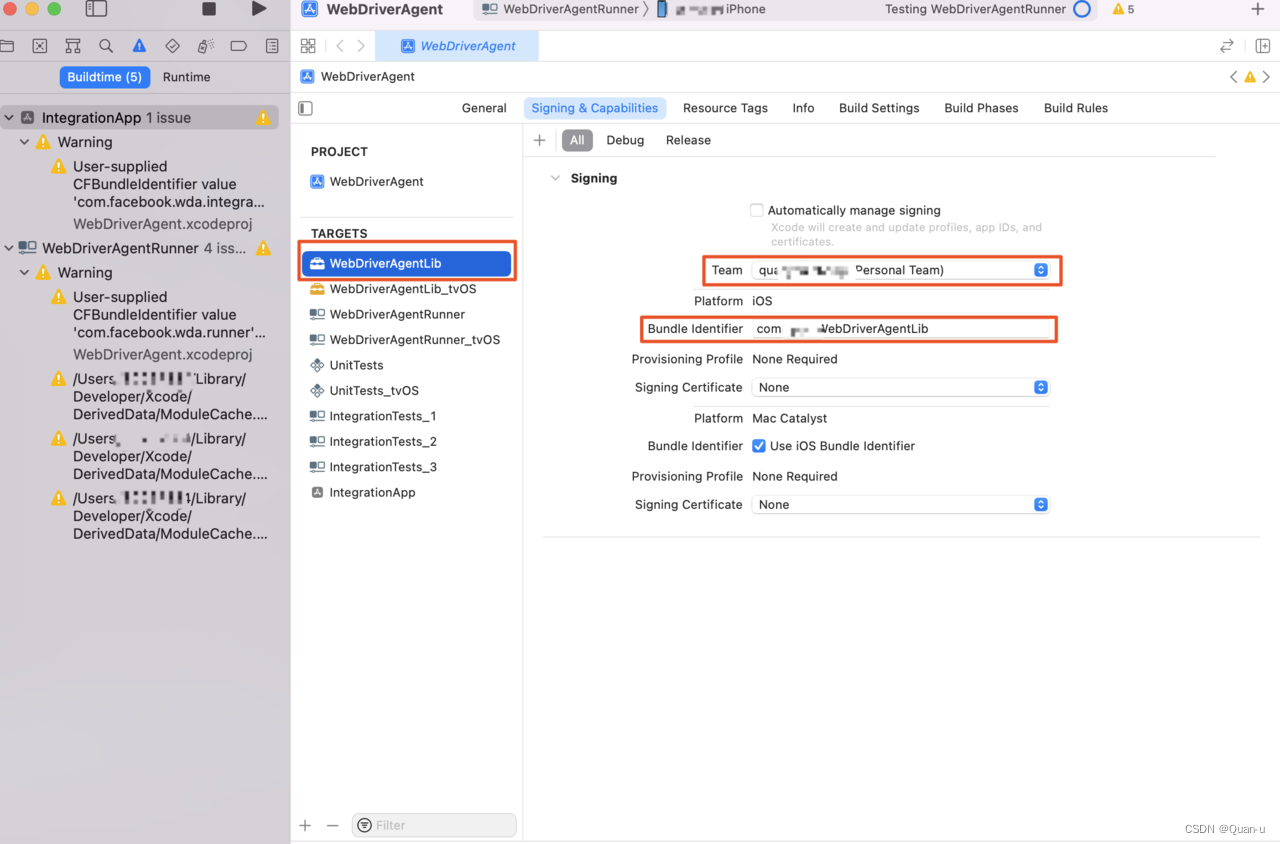Open the breakpoint navigator icon

pyautogui.click(x=238, y=46)
